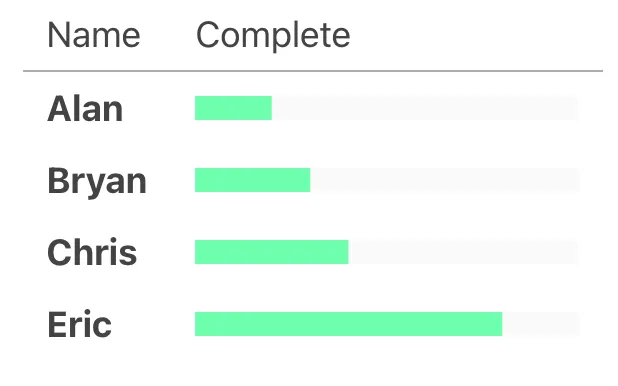The image size is (618, 386).
Task: Select the Eric row name
Action: 79,324
